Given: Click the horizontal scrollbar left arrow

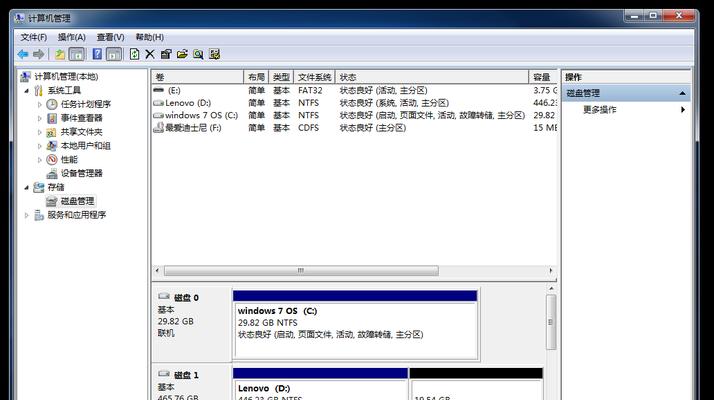Looking at the screenshot, I should 157,271.
